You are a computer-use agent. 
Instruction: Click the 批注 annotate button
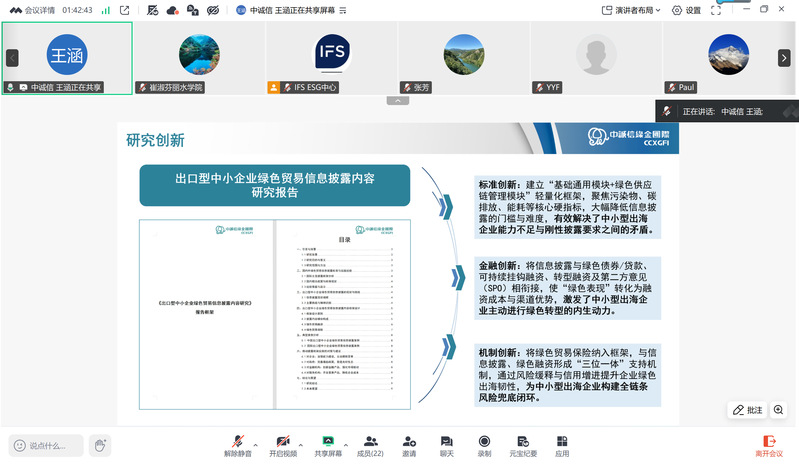click(x=748, y=410)
